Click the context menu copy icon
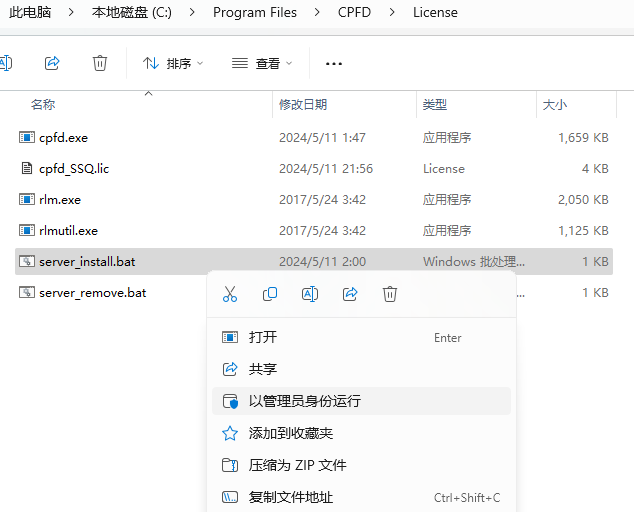The height and width of the screenshot is (512, 634). tap(270, 294)
